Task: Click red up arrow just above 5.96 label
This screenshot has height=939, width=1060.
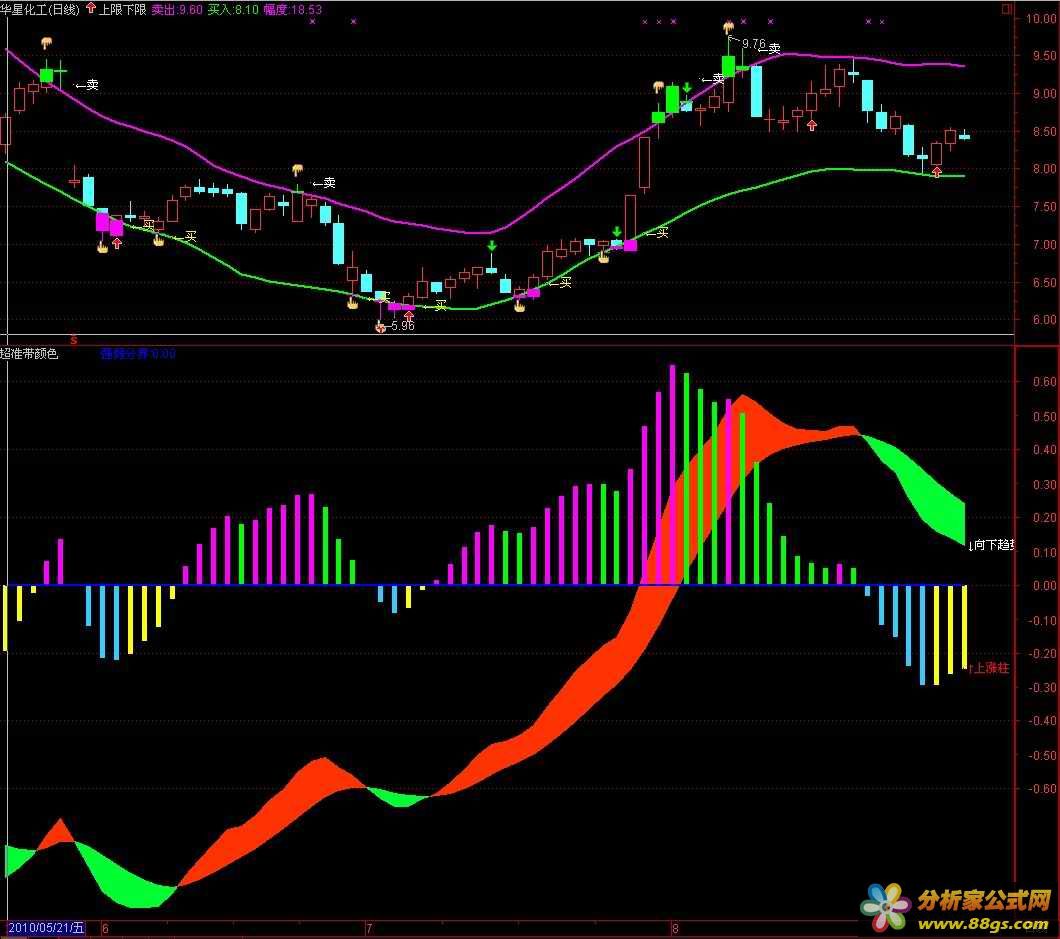Action: (x=408, y=316)
